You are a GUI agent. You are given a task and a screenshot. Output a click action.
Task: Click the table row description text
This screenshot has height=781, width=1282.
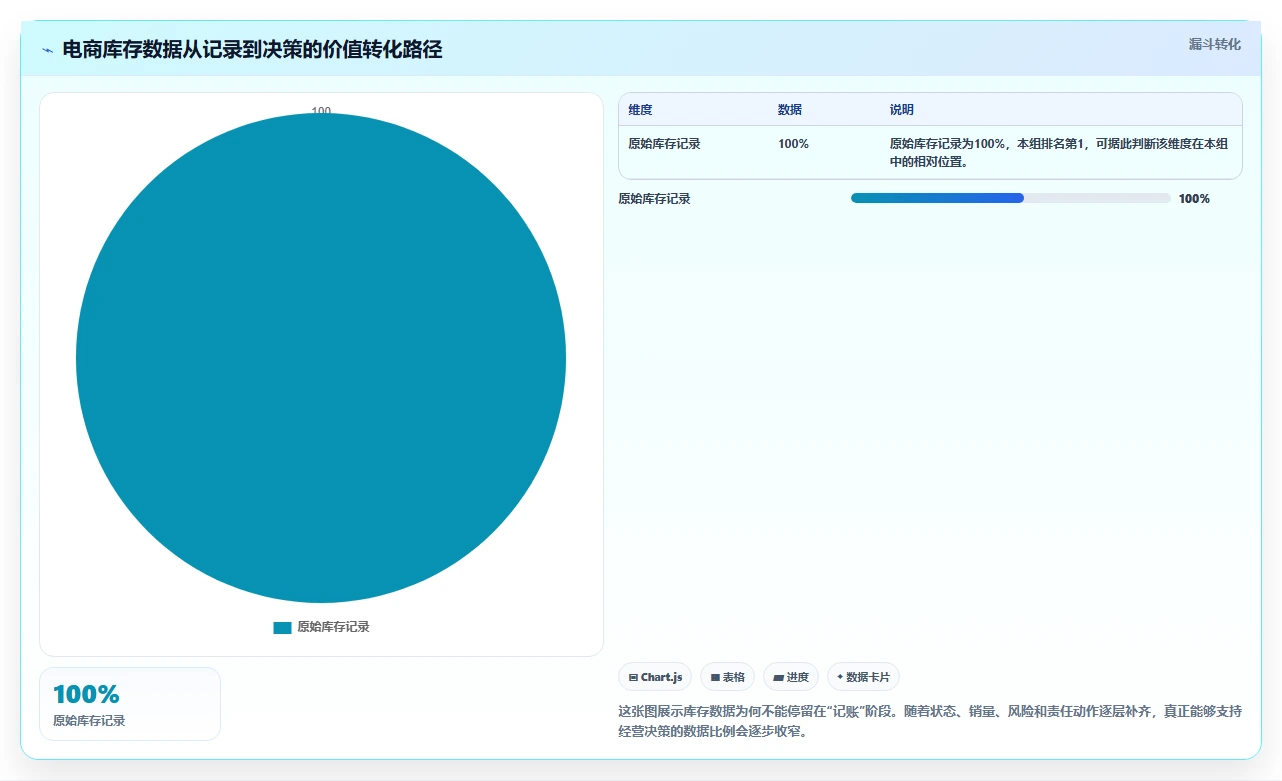[x=1059, y=153]
